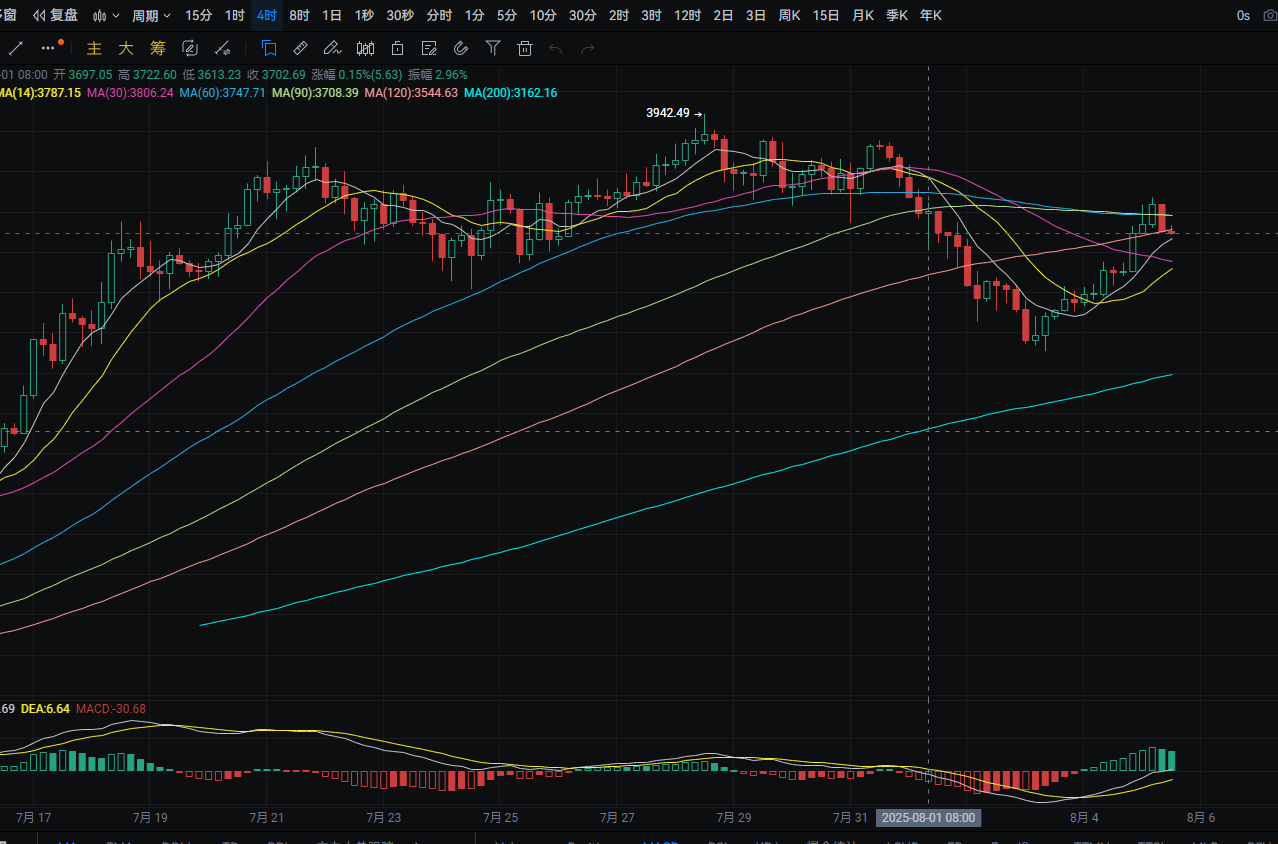Toggle the 大 indicator button
1278x844 pixels.
(x=126, y=48)
